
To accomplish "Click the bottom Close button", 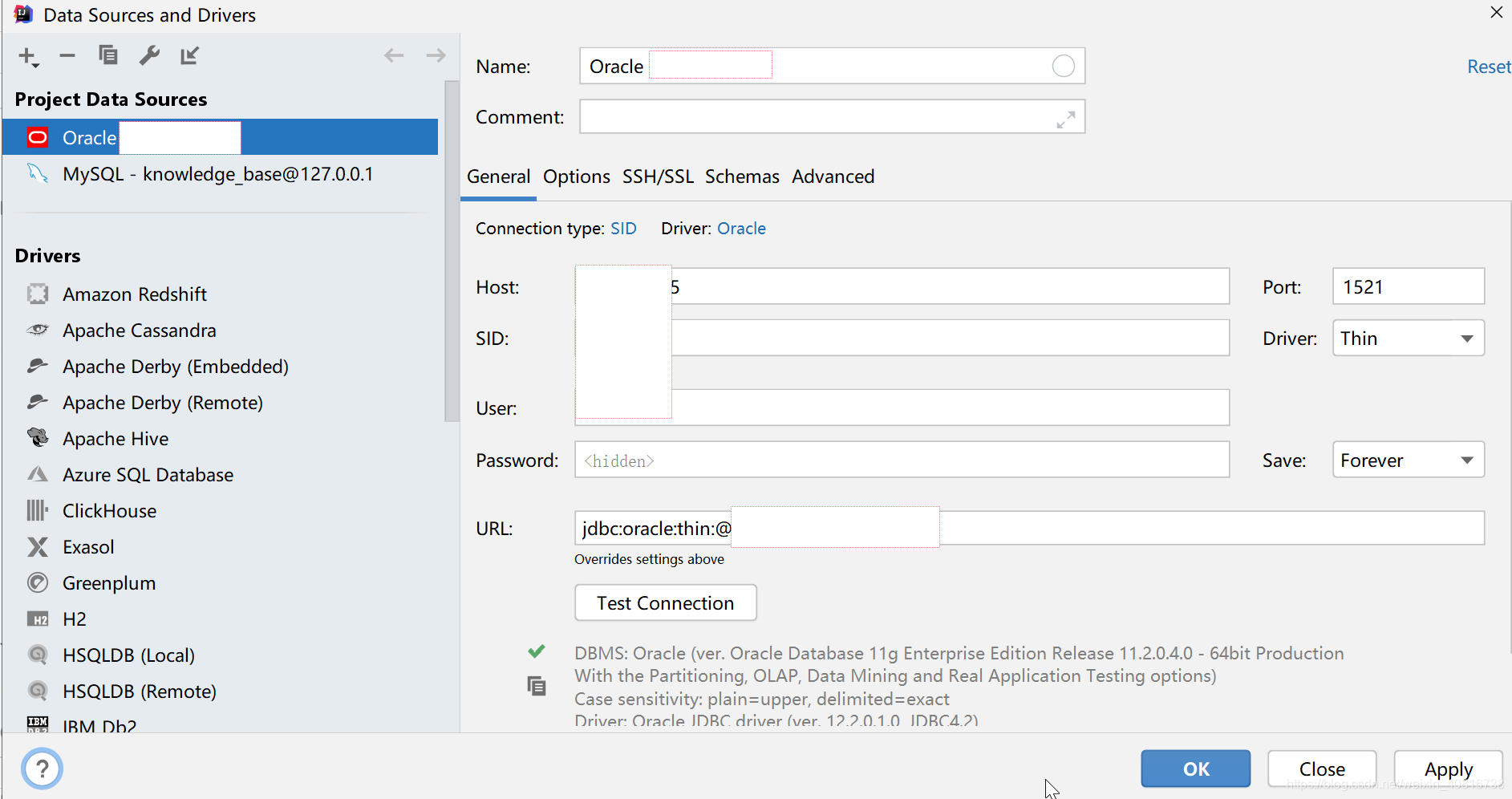I will 1322,769.
